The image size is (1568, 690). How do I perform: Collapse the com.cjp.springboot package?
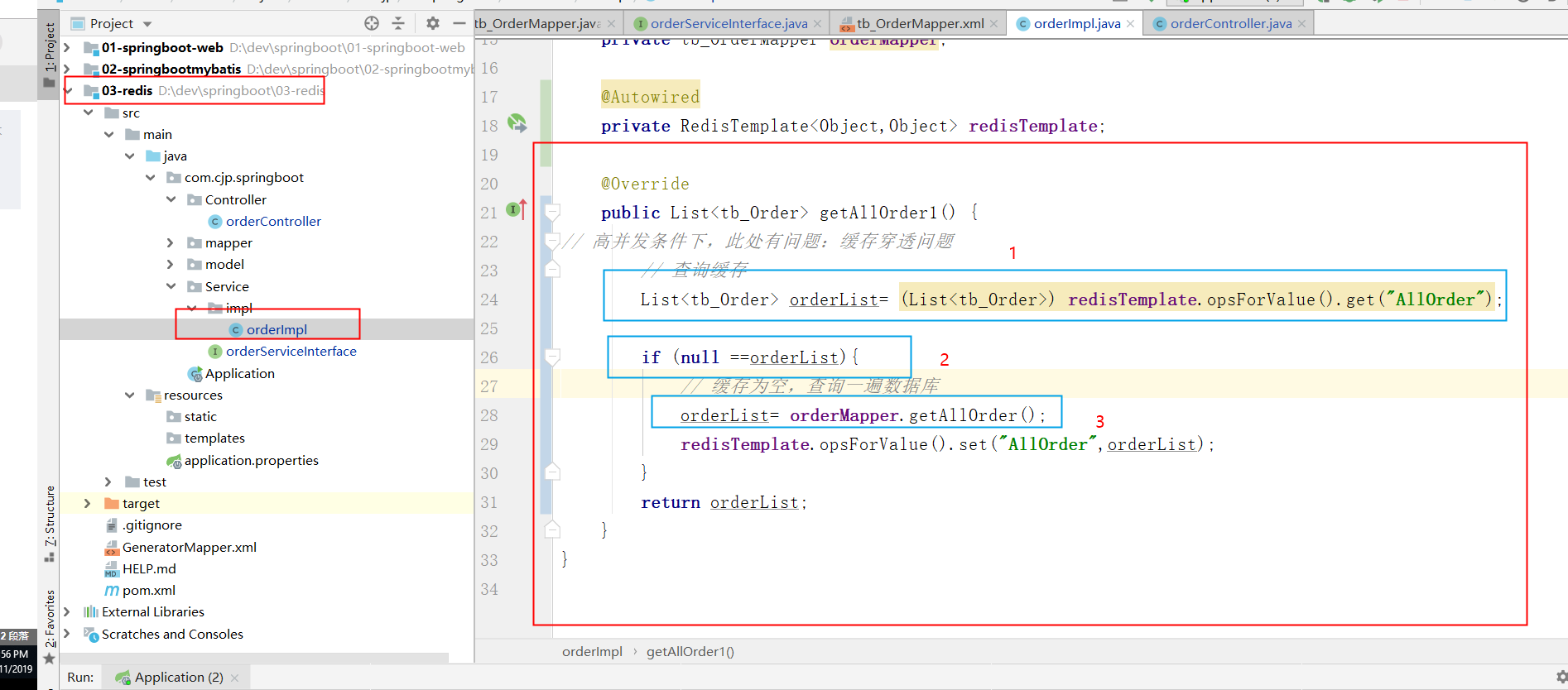[151, 178]
